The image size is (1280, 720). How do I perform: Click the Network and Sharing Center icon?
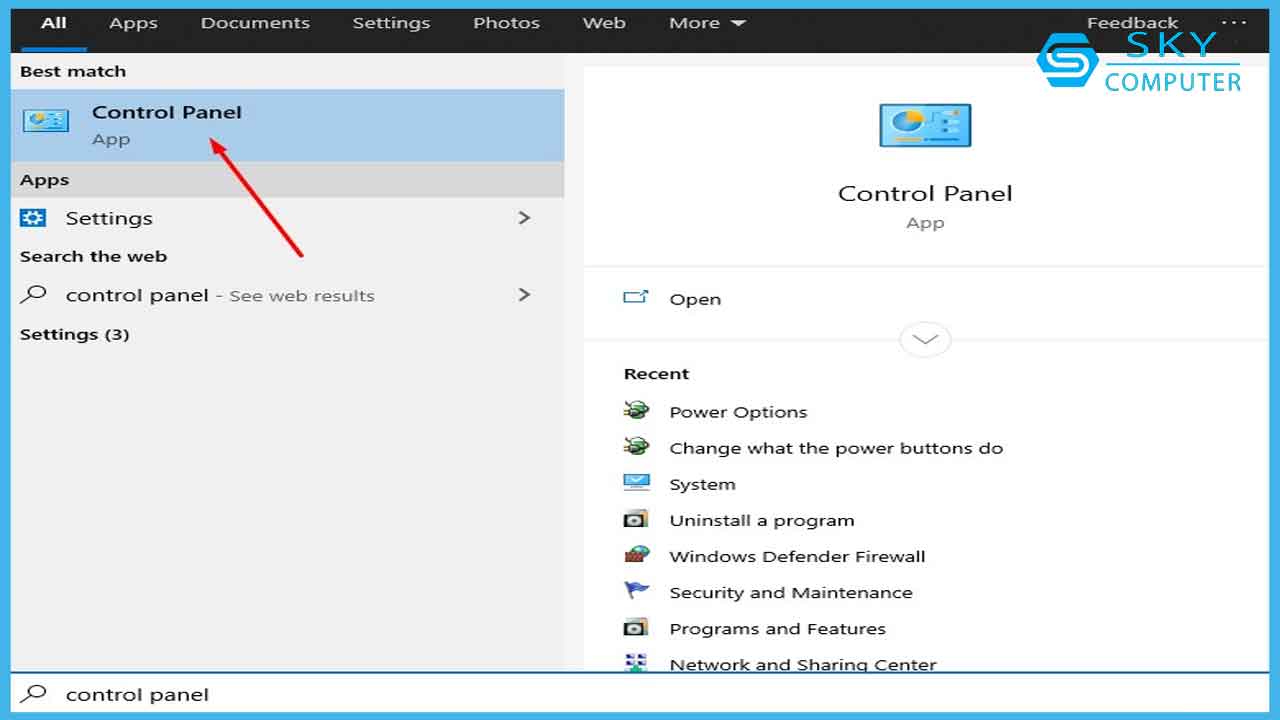click(636, 661)
